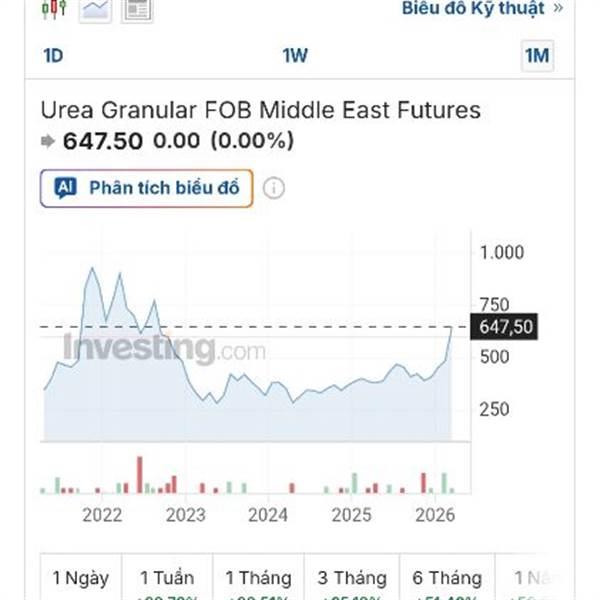Viewport: 600px width, 600px height.
Task: Click the gray arrow beside 647.50 price
Action: [48, 141]
